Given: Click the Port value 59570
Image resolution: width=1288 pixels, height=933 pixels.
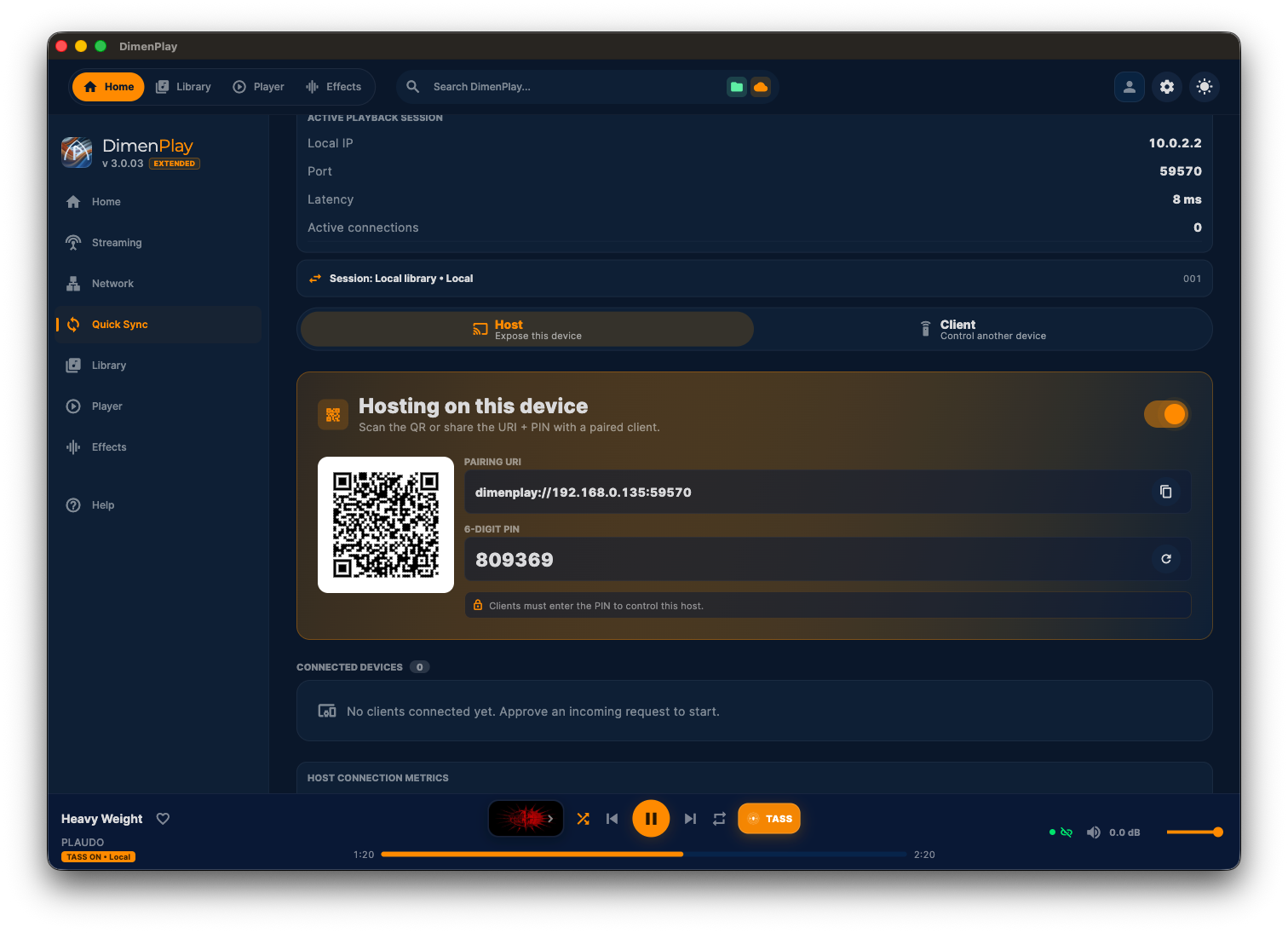Looking at the screenshot, I should pyautogui.click(x=1180, y=171).
